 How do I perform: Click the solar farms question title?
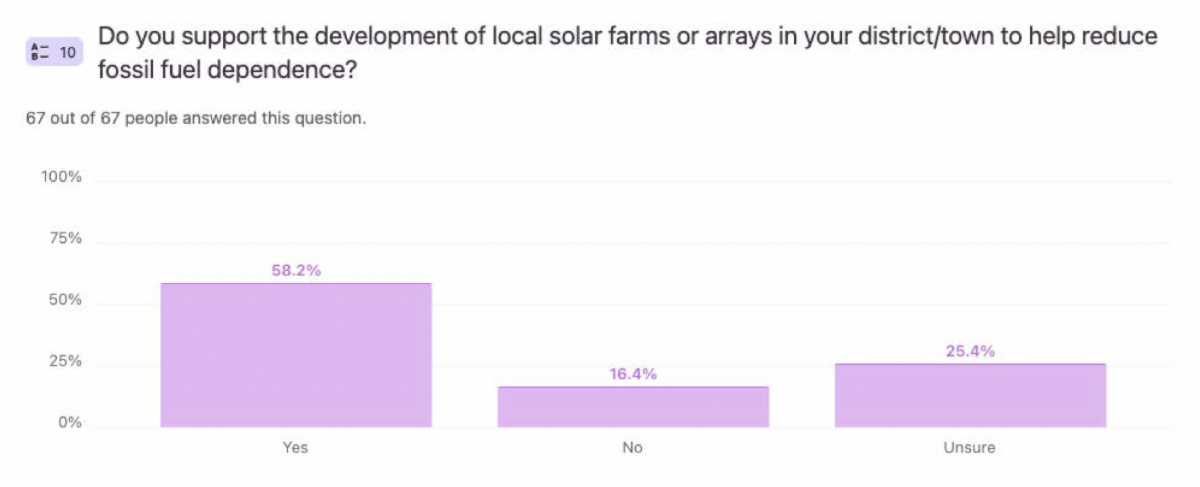627,37
